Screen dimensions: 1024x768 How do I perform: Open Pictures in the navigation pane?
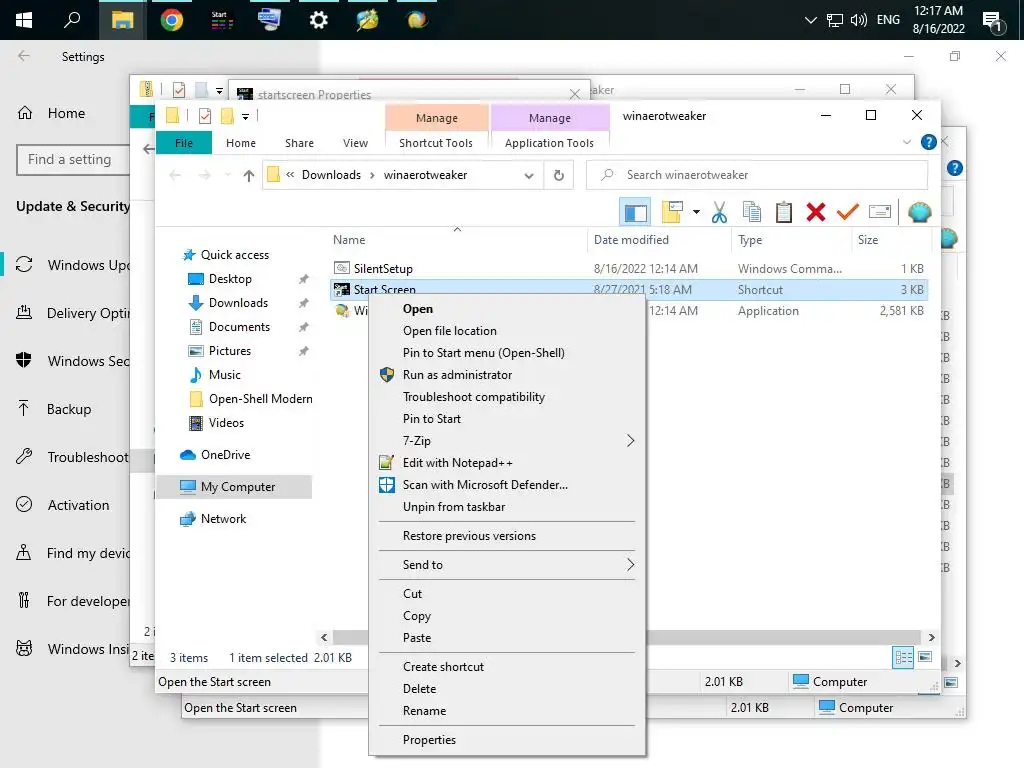point(229,351)
